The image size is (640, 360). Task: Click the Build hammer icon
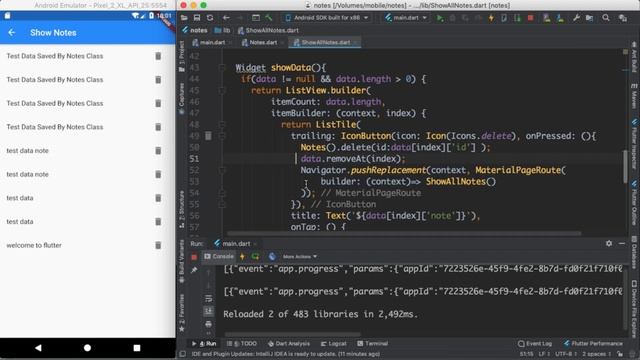pos(269,18)
